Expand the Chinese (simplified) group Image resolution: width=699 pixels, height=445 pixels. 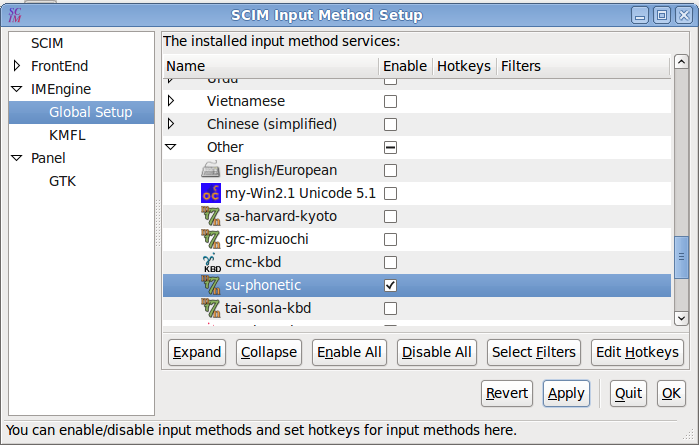pyautogui.click(x=171, y=124)
